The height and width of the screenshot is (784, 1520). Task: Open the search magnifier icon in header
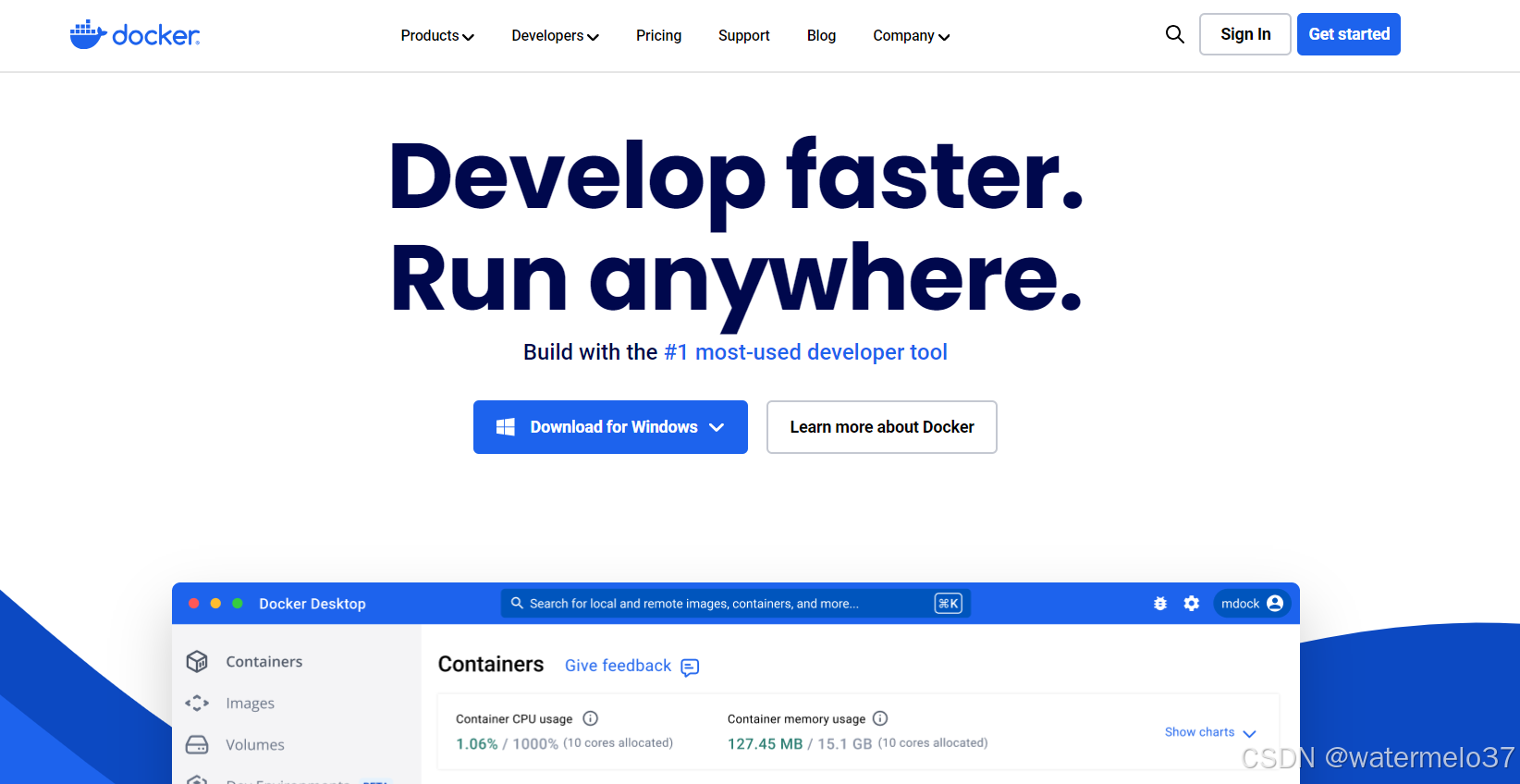tap(1174, 34)
